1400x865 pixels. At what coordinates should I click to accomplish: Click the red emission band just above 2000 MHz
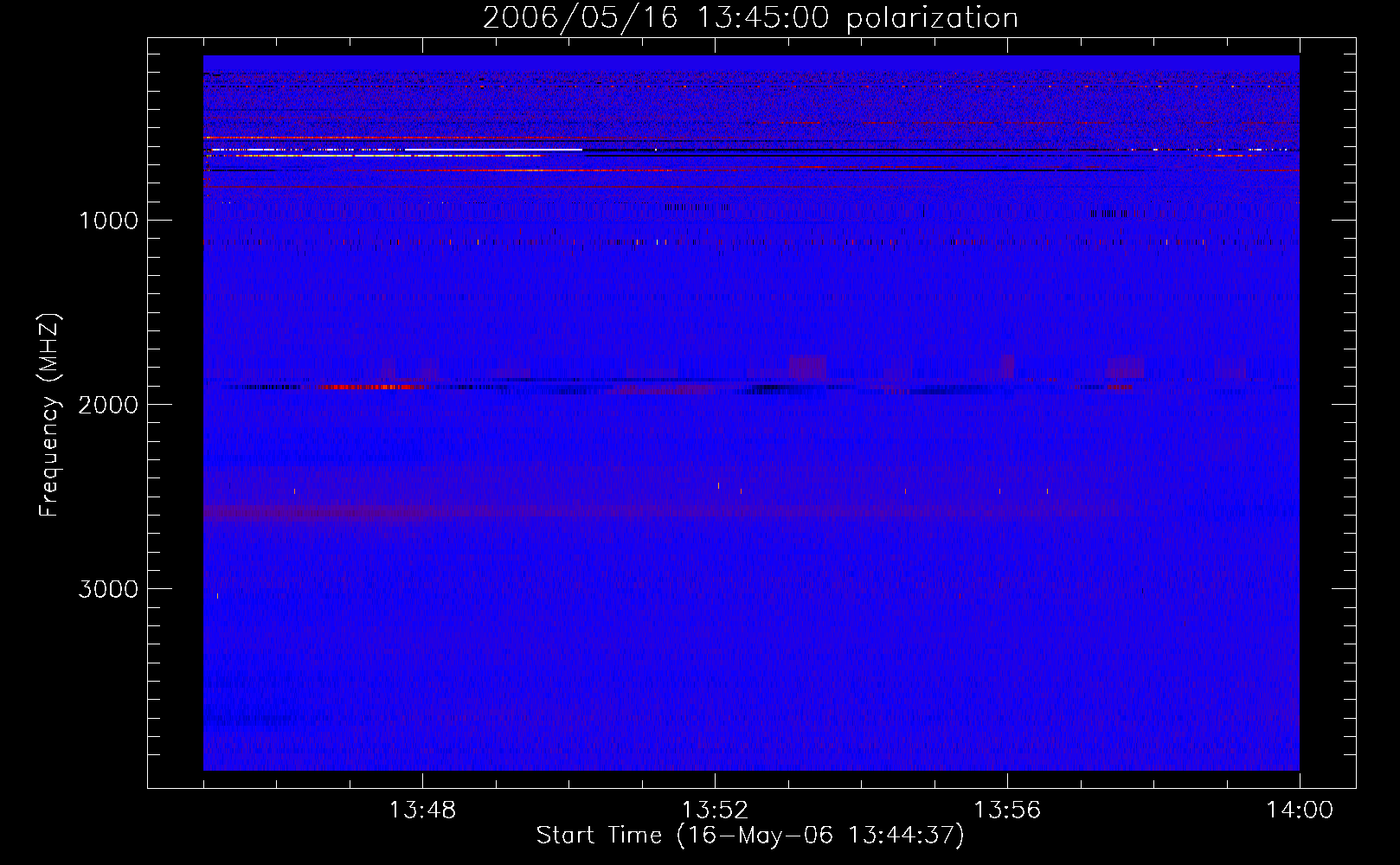tap(372, 387)
